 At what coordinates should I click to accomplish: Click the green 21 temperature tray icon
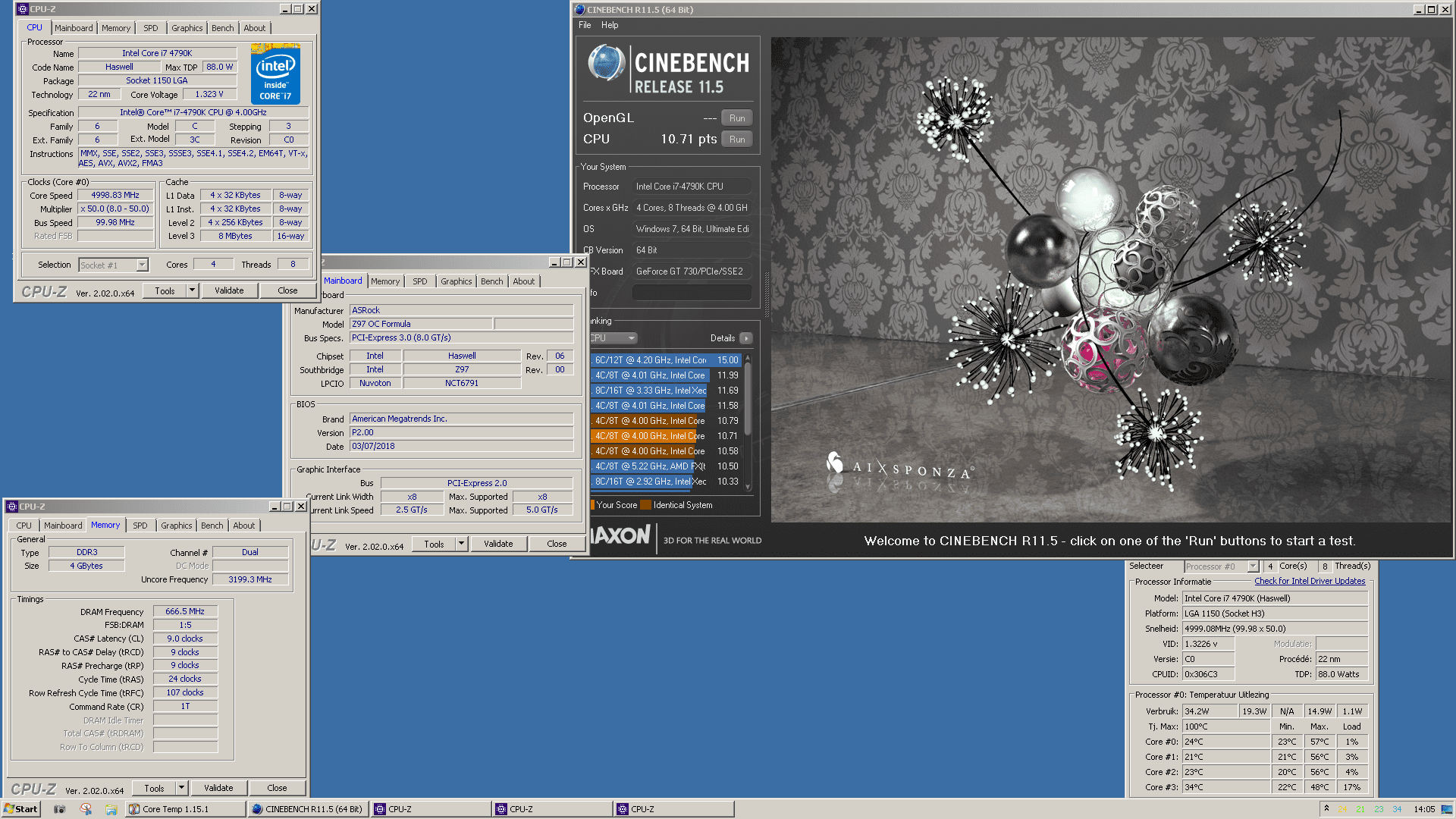point(1360,809)
